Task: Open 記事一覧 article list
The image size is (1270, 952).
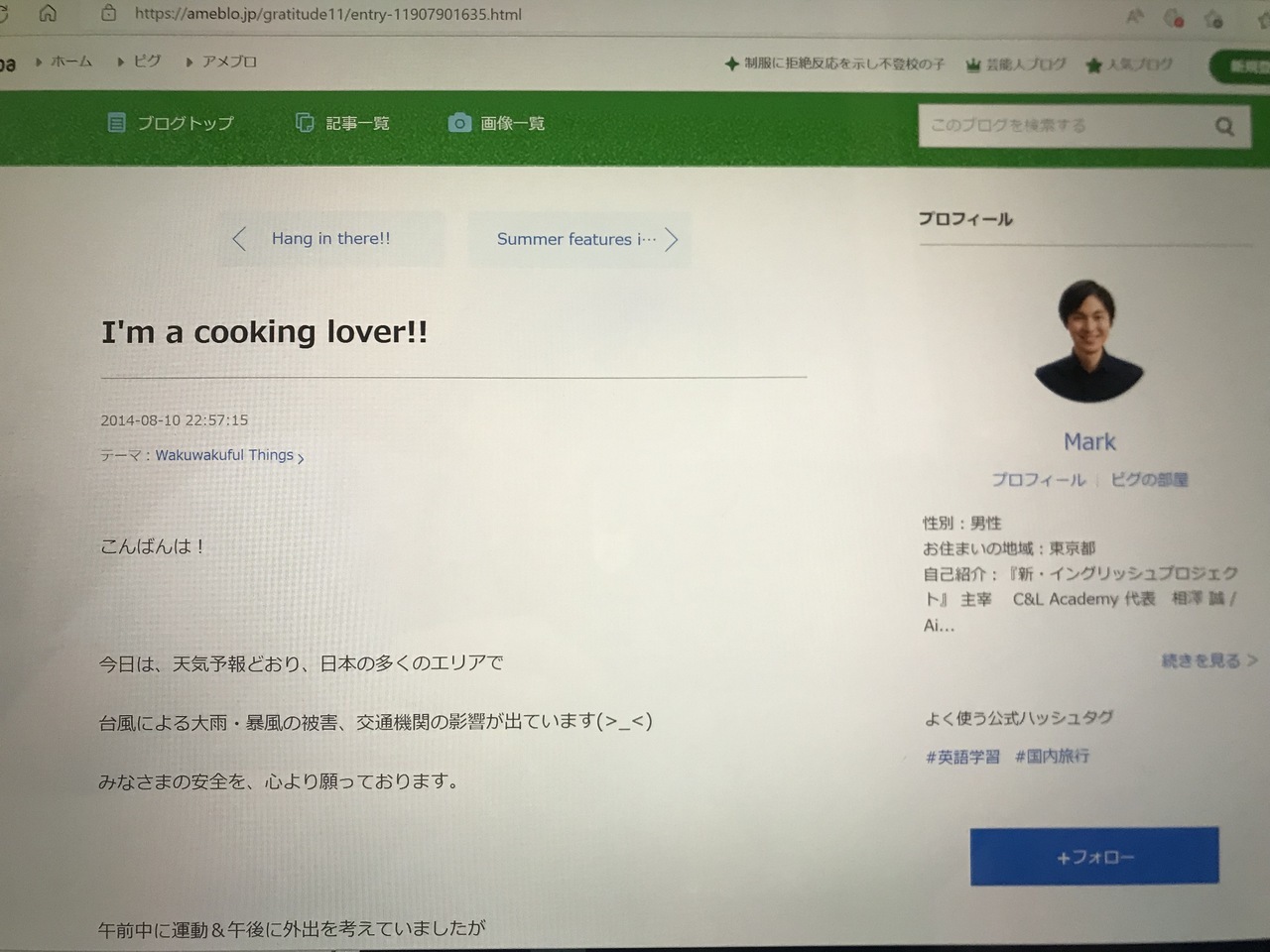Action: (x=343, y=123)
